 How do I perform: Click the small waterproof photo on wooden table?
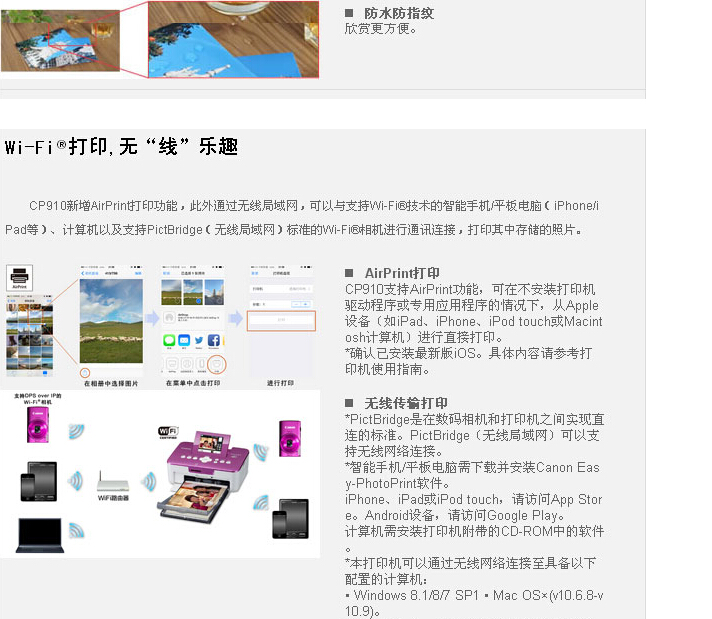tap(60, 40)
